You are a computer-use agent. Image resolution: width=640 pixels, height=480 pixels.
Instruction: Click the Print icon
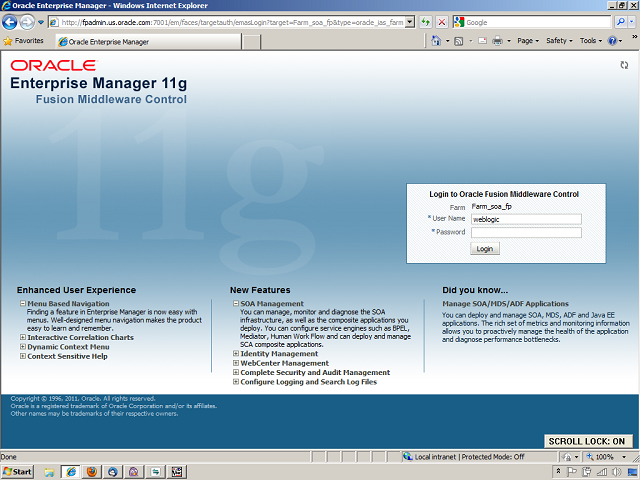pyautogui.click(x=497, y=41)
